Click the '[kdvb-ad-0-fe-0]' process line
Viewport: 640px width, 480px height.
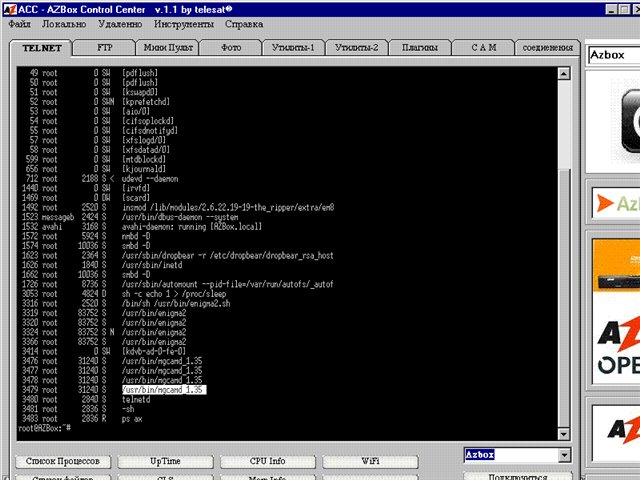tap(153, 351)
